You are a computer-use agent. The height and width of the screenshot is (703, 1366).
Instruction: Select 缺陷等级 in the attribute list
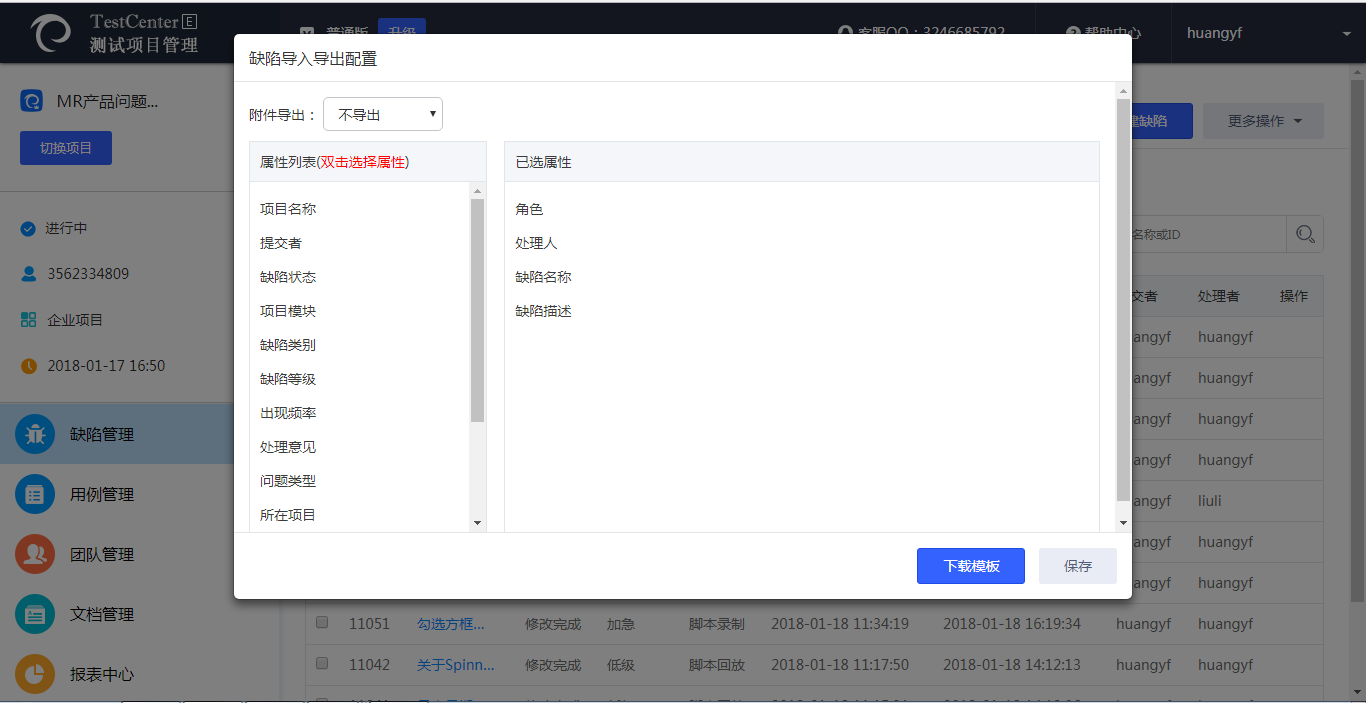288,379
